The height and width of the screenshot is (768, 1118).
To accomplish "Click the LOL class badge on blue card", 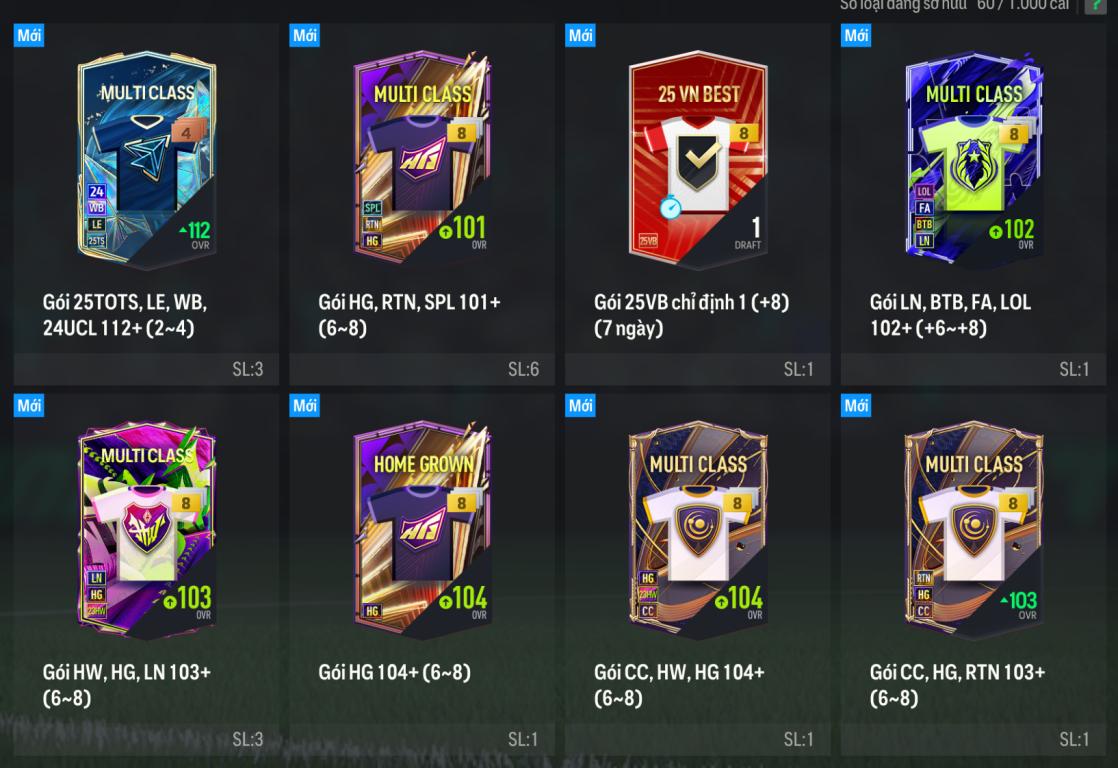I will (x=924, y=191).
